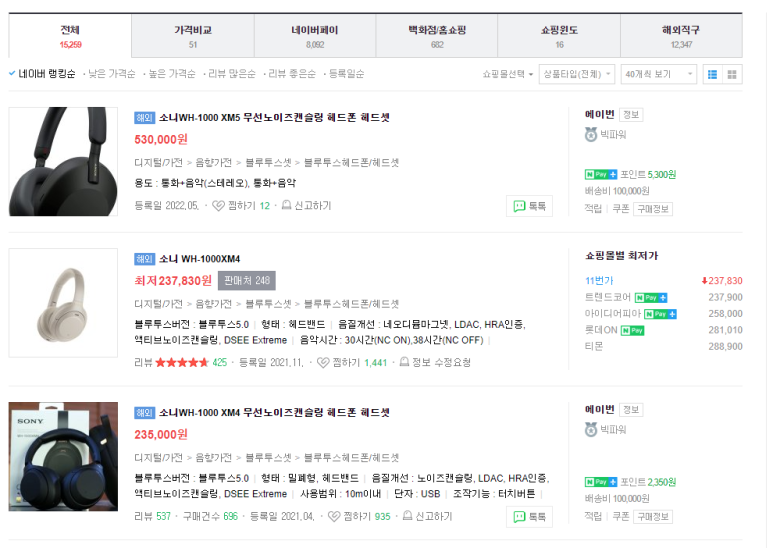Switch to 해외직구 tab
This screenshot has width=773, height=548.
[x=681, y=36]
